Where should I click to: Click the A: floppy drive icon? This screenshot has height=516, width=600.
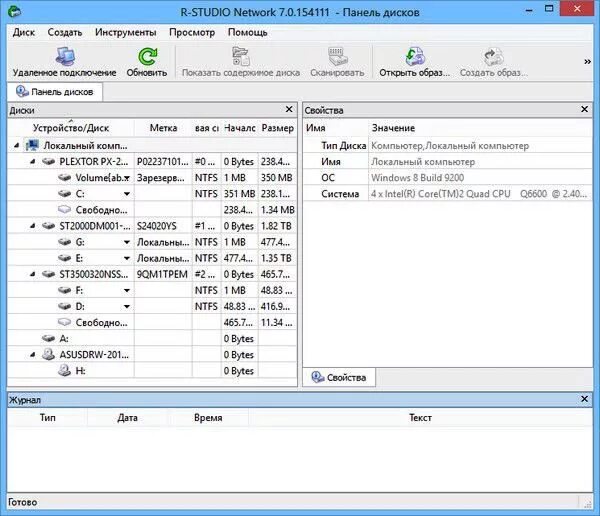coord(49,338)
